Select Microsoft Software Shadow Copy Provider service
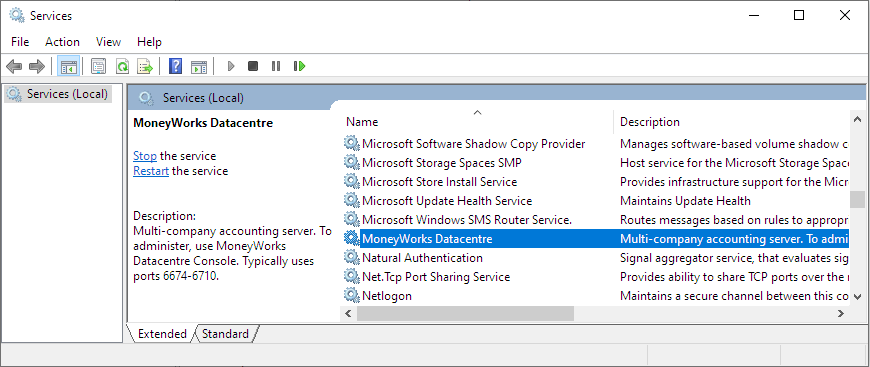Image resolution: width=870 pixels, height=367 pixels. tap(473, 144)
